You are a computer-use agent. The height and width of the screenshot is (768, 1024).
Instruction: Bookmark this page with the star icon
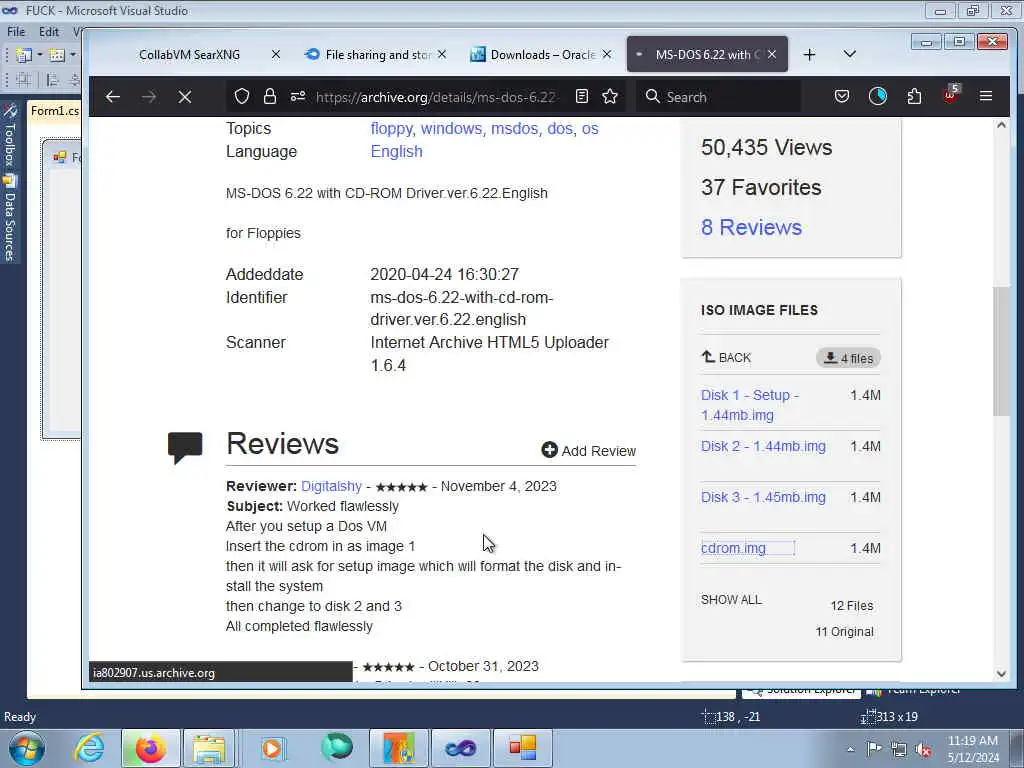[610, 97]
